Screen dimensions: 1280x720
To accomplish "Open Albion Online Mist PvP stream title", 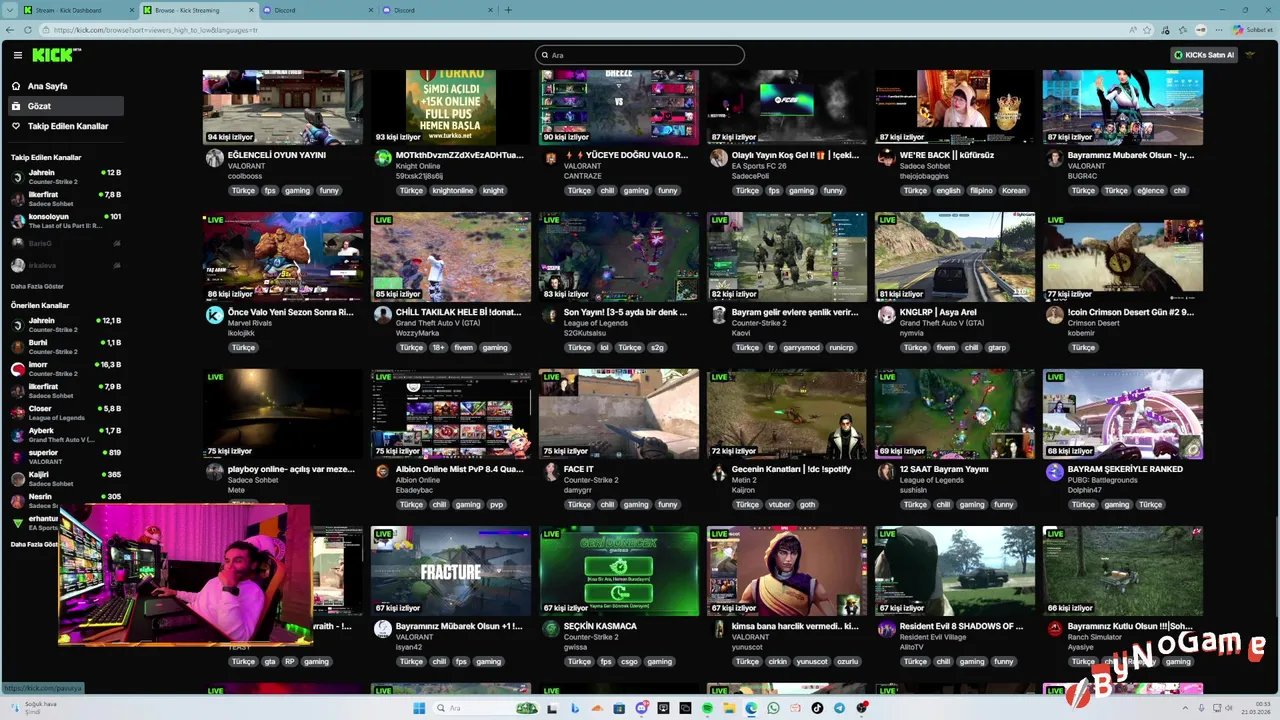I will 459,469.
